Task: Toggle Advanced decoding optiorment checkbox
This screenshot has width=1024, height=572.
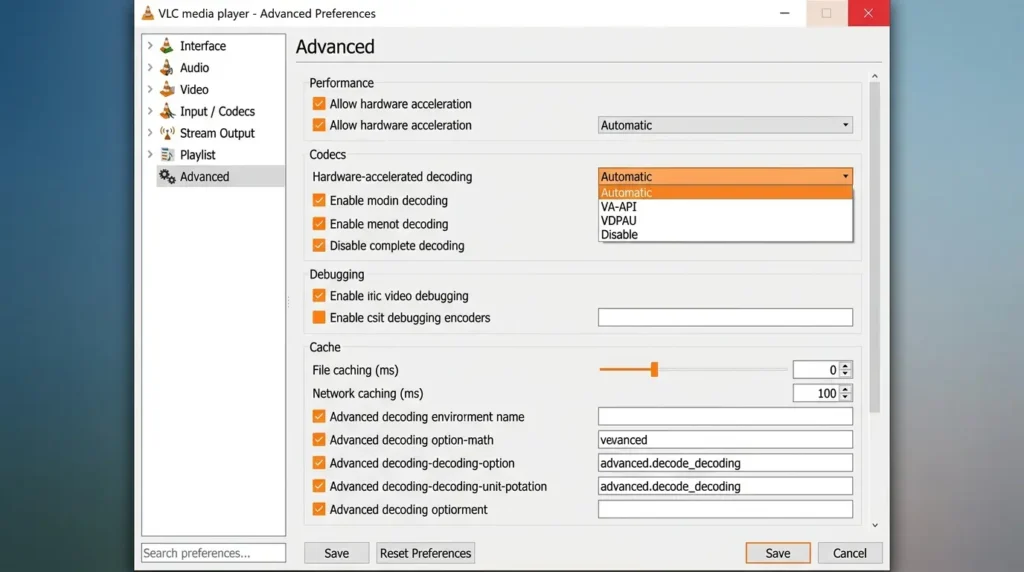Action: click(319, 509)
